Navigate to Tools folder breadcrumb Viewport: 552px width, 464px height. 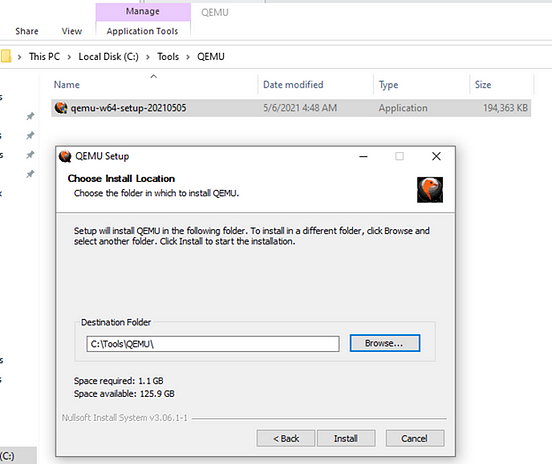168,57
